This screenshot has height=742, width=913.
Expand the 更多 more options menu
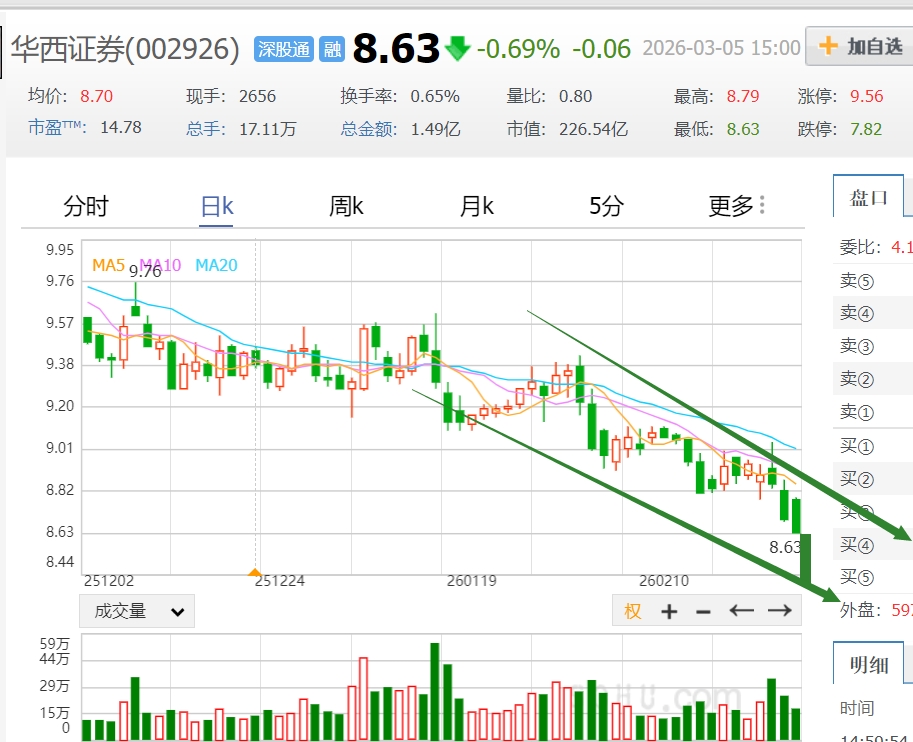pos(737,206)
